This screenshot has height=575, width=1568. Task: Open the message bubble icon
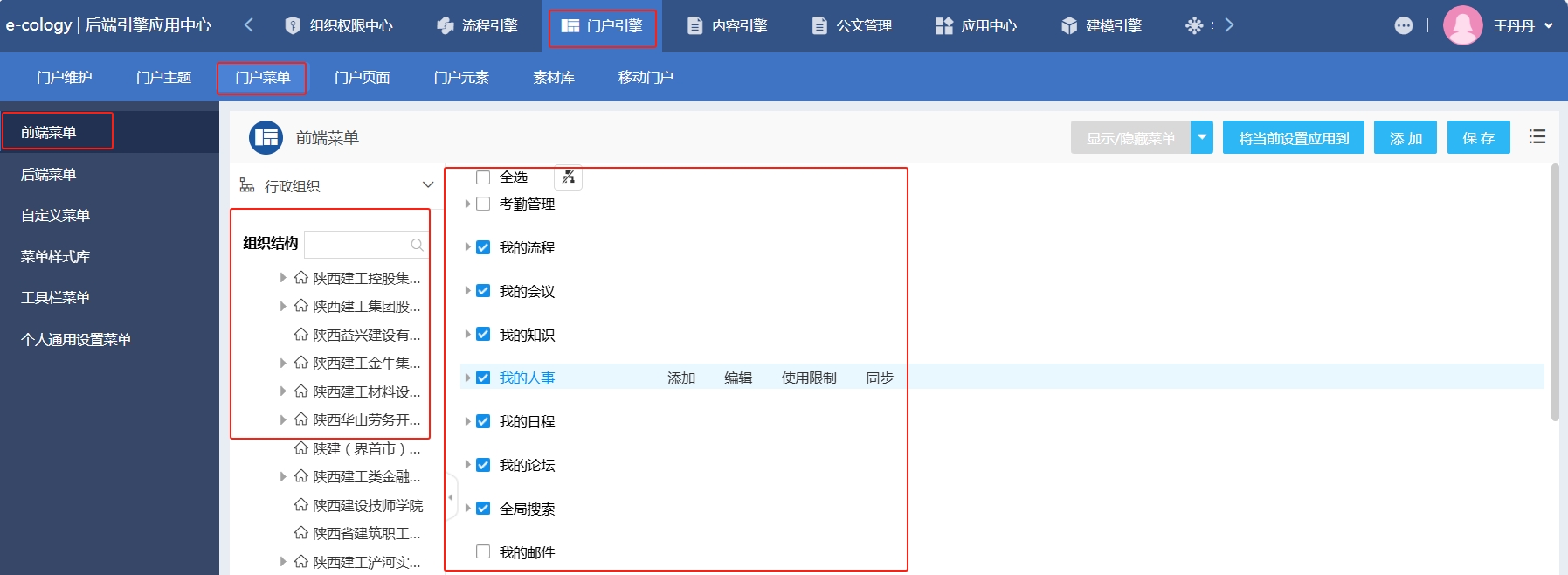click(x=1404, y=25)
